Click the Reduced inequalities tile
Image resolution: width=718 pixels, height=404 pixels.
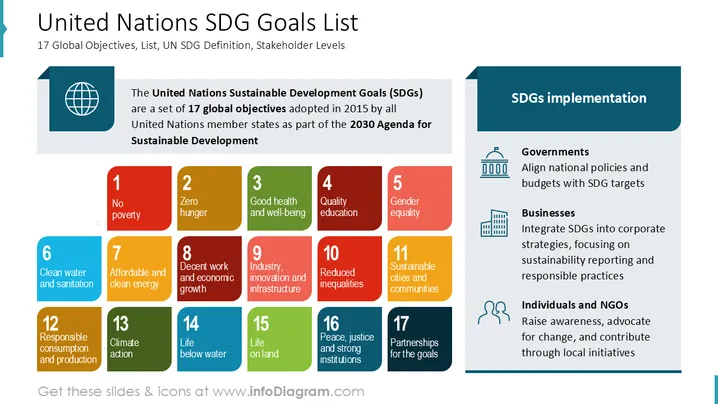tap(349, 268)
